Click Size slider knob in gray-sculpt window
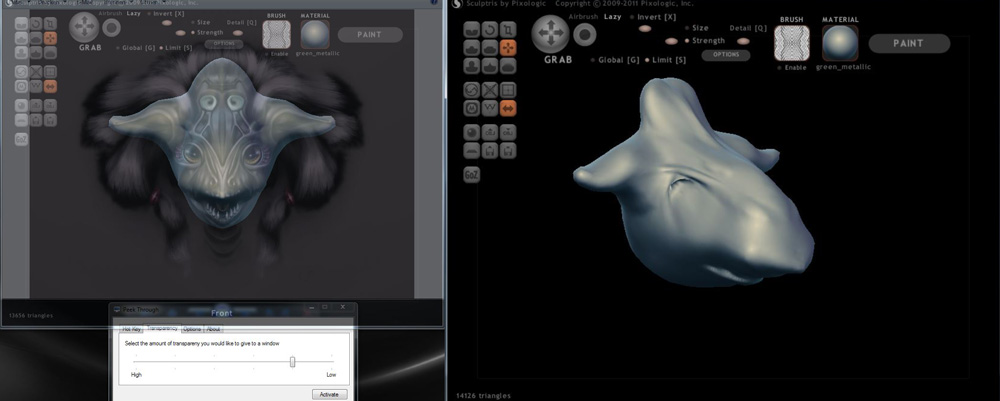The height and width of the screenshot is (401, 1000). pos(645,29)
